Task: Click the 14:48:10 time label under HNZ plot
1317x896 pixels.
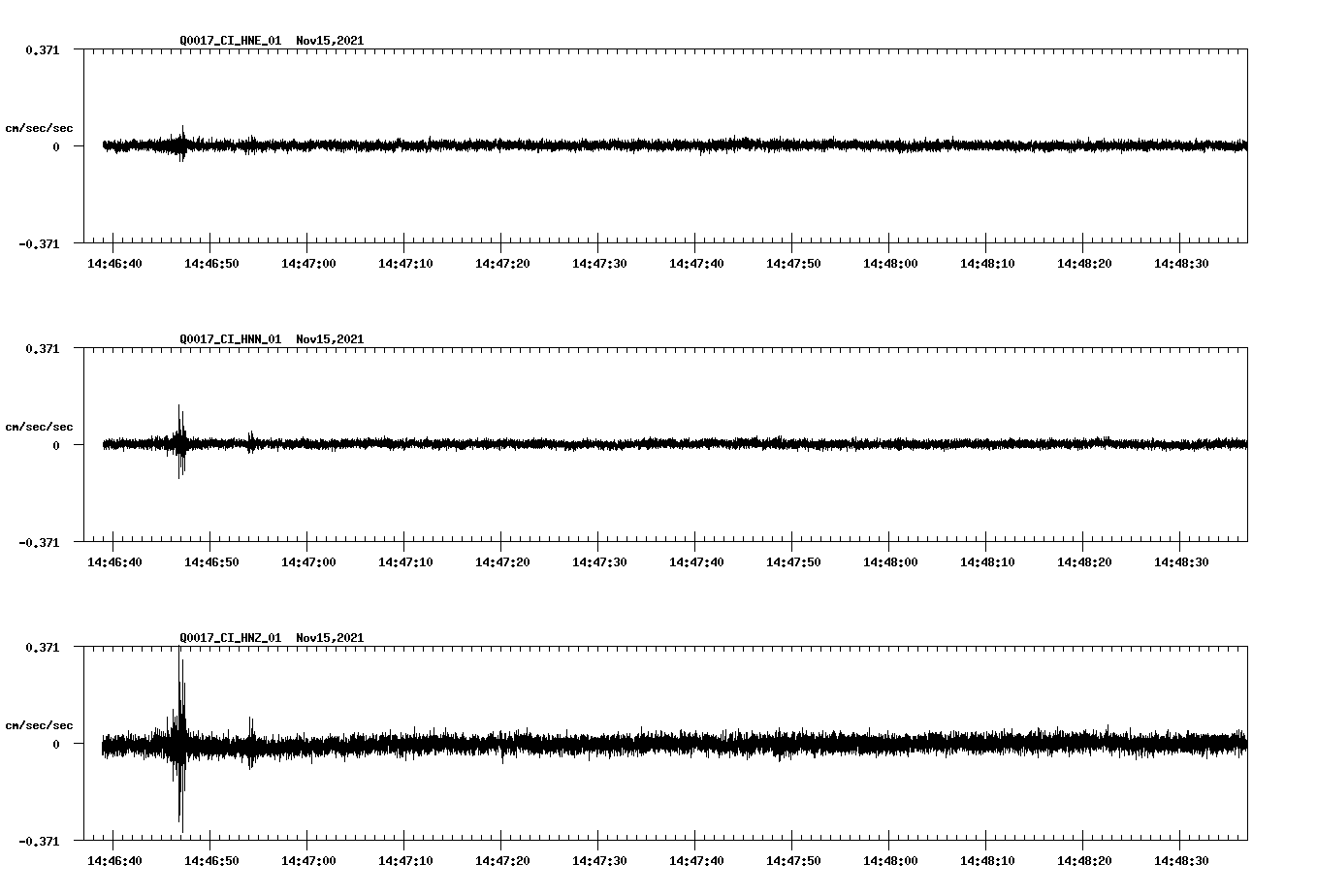Action: pos(987,861)
